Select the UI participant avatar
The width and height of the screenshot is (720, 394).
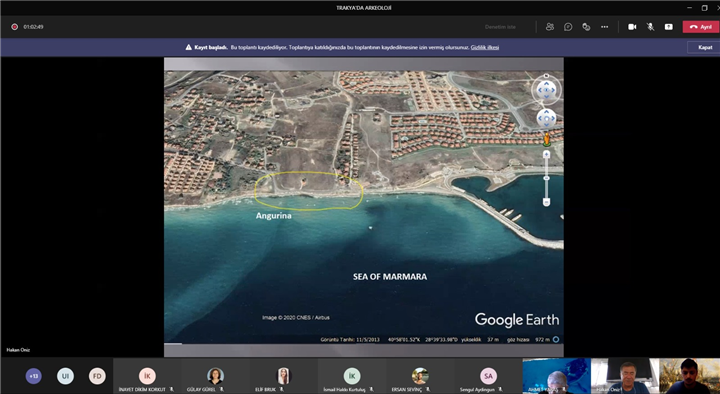(x=65, y=376)
